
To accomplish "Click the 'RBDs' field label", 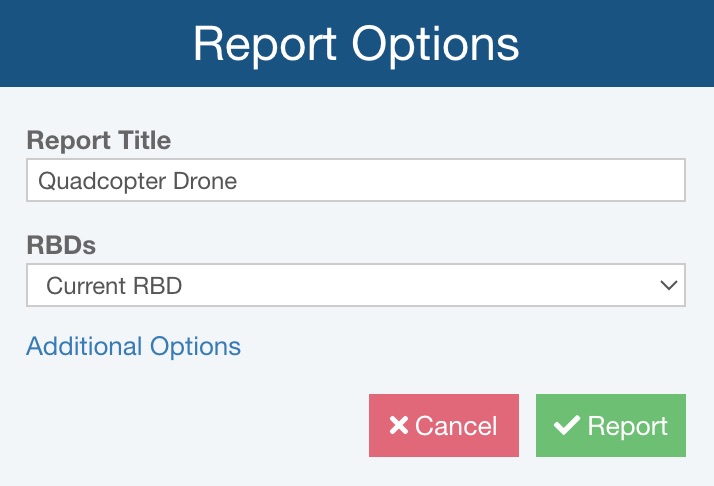I will pyautogui.click(x=60, y=245).
